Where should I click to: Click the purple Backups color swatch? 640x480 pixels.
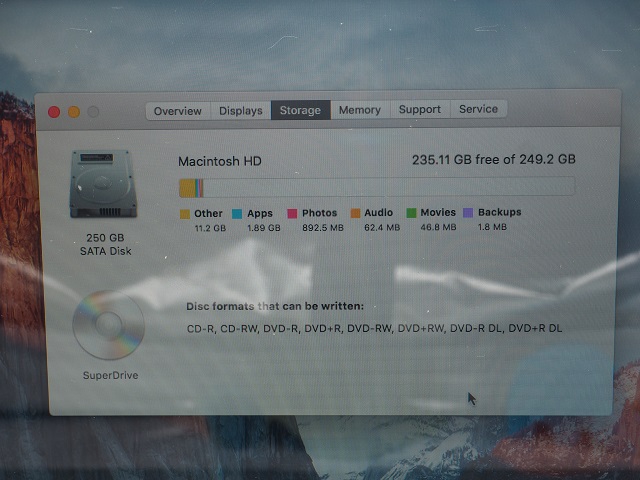[468, 212]
